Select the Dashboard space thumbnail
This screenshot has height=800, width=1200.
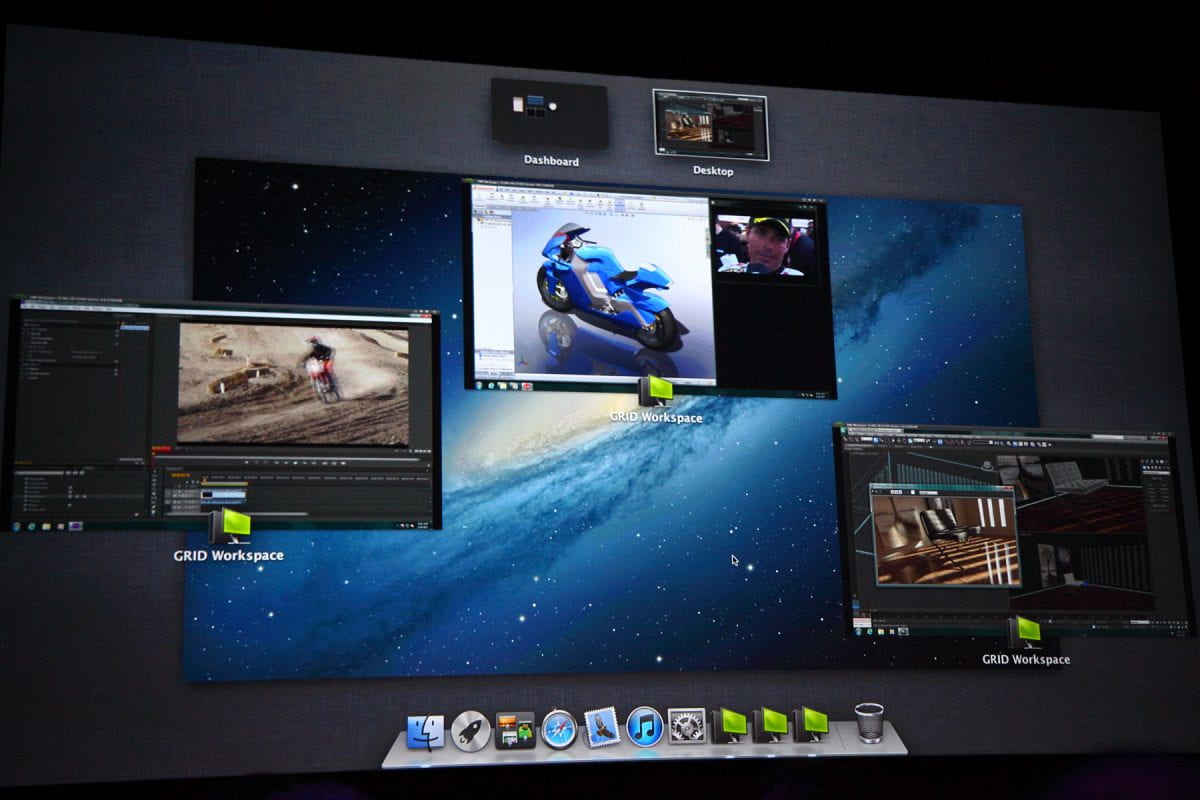tap(549, 113)
